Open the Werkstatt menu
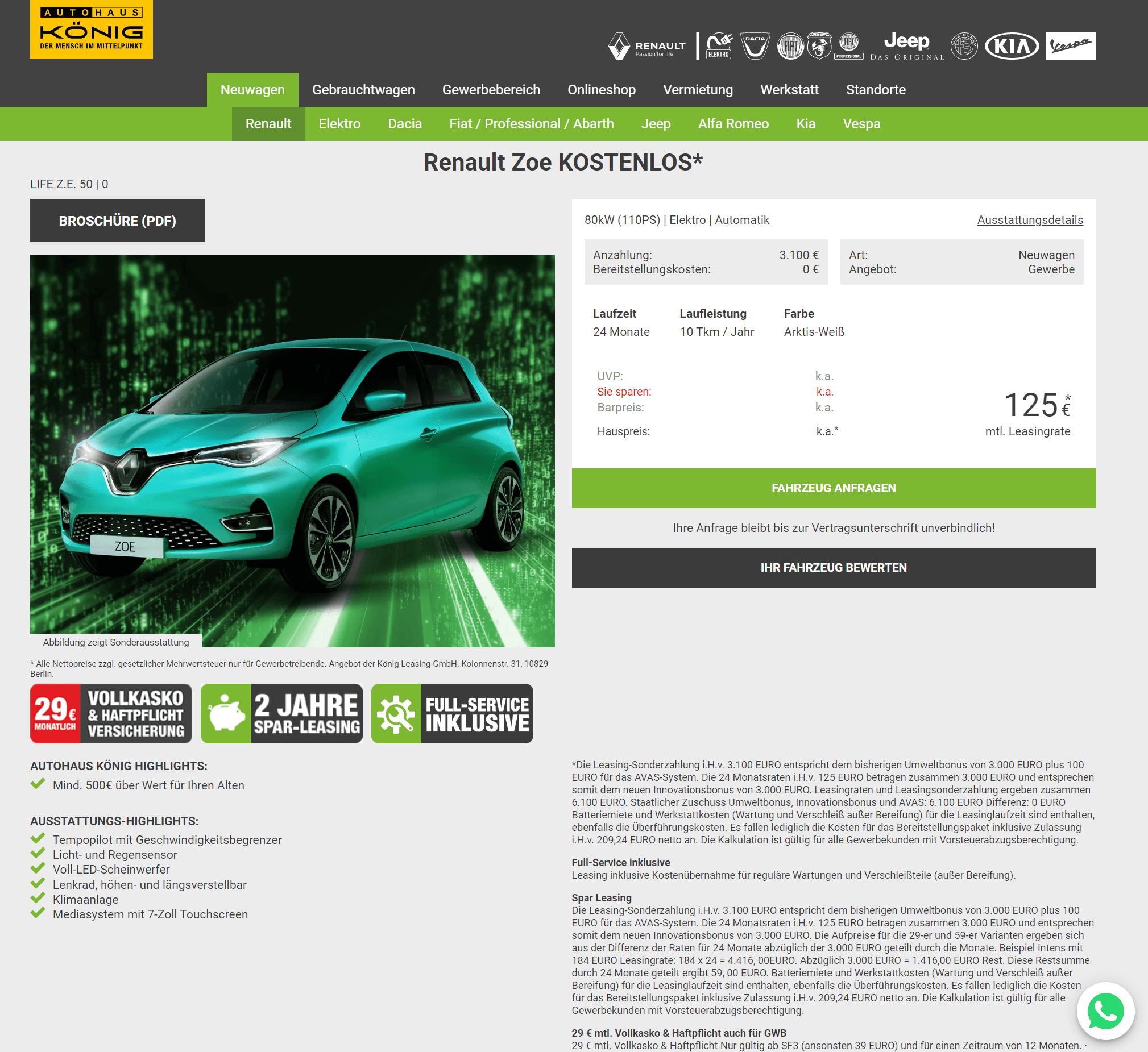Image resolution: width=1148 pixels, height=1052 pixels. (x=789, y=90)
